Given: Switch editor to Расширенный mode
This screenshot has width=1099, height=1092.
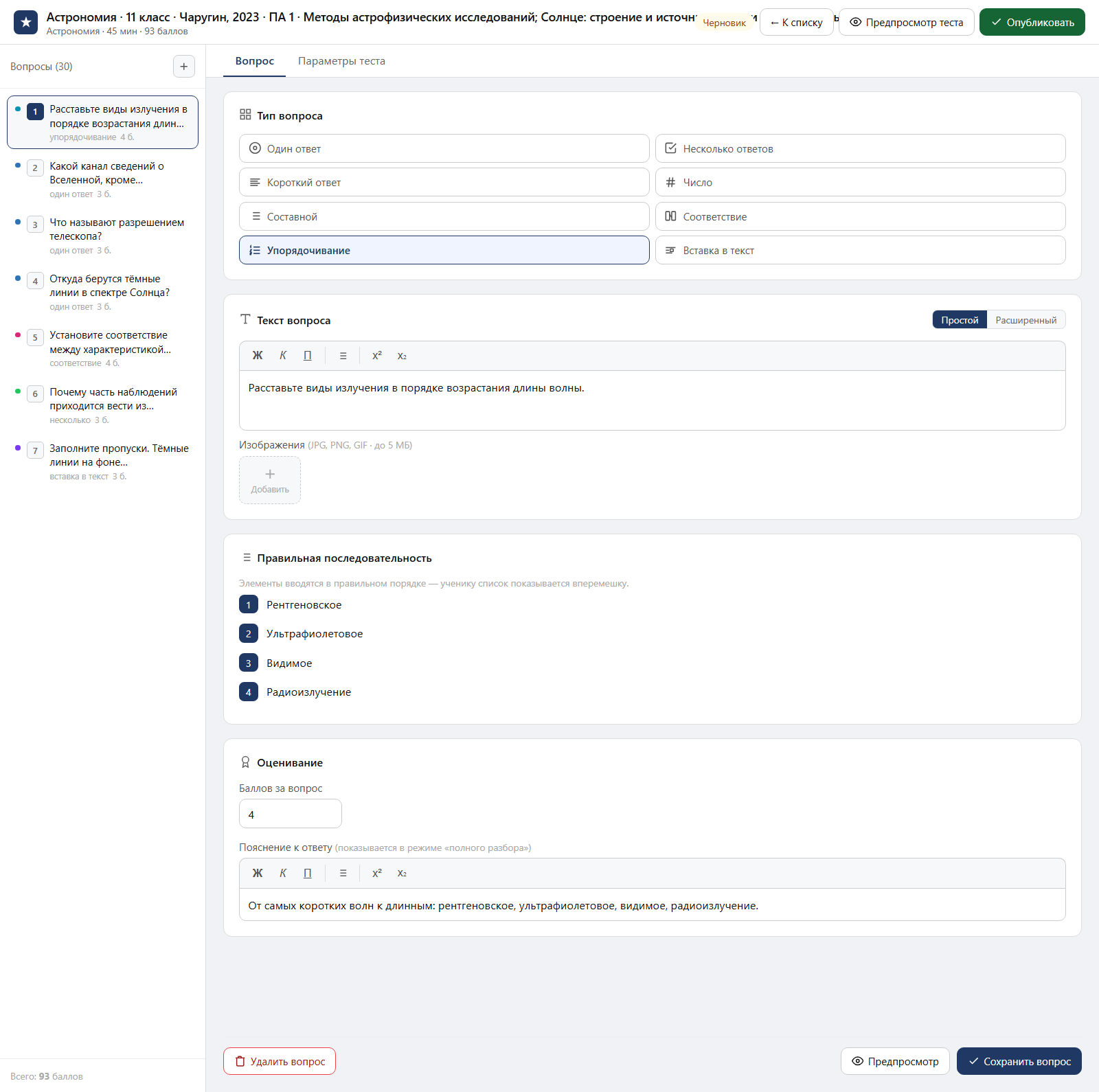Looking at the screenshot, I should (x=1026, y=320).
